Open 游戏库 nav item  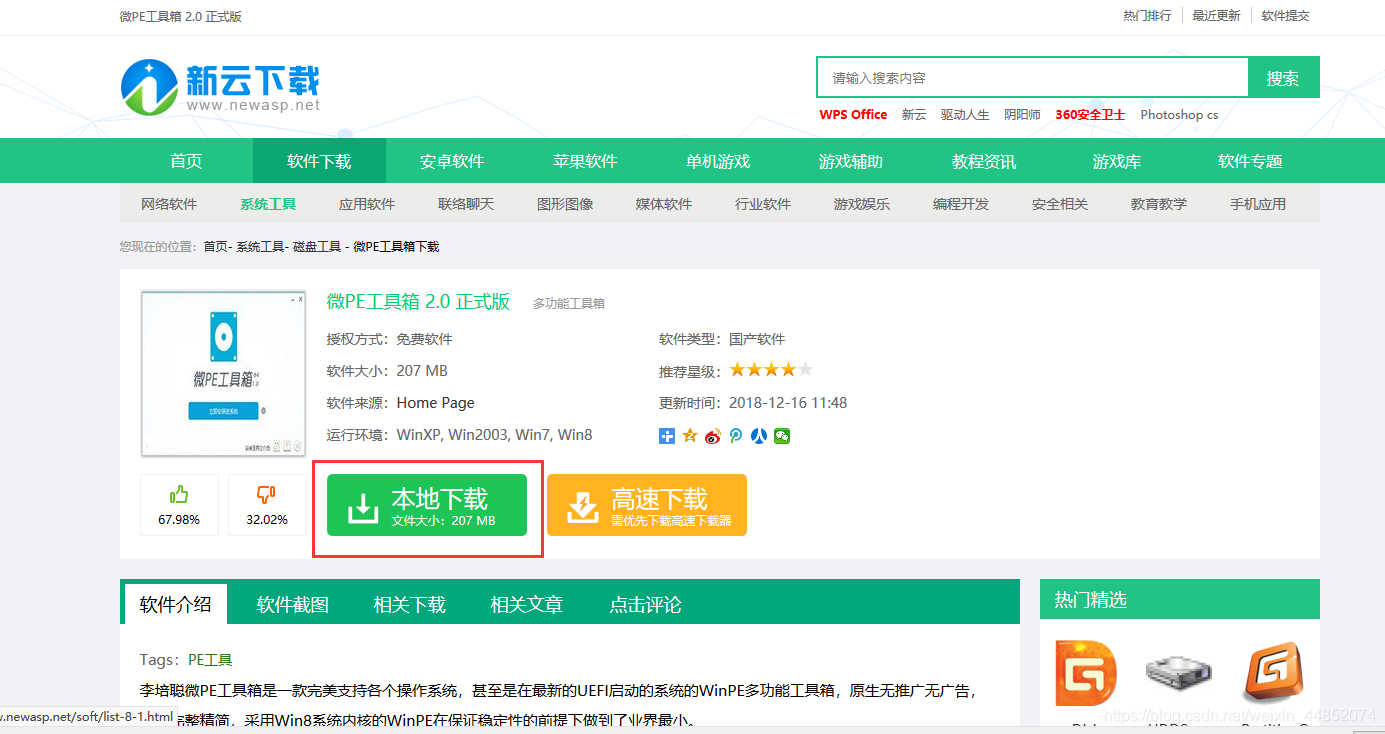tap(1117, 161)
